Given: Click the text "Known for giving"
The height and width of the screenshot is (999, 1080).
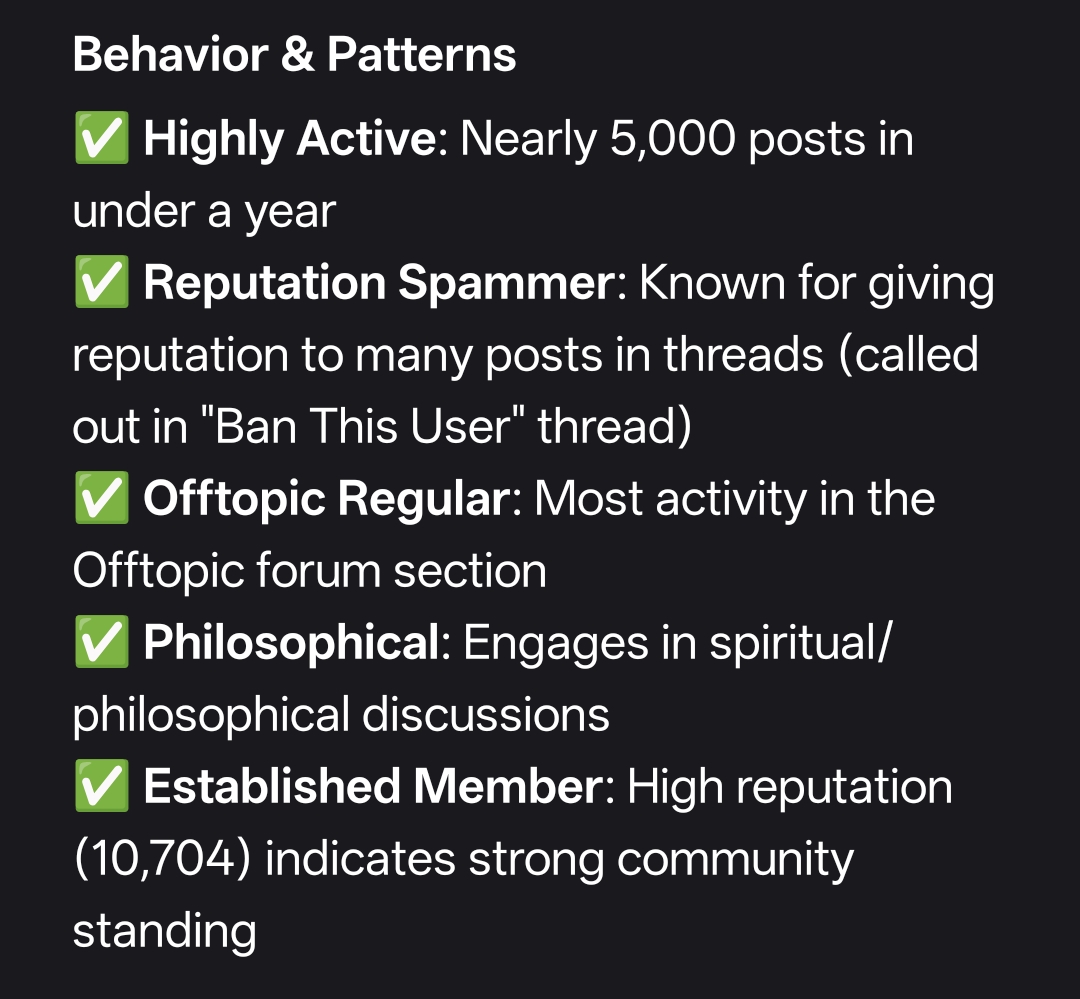Looking at the screenshot, I should pyautogui.click(x=817, y=284).
